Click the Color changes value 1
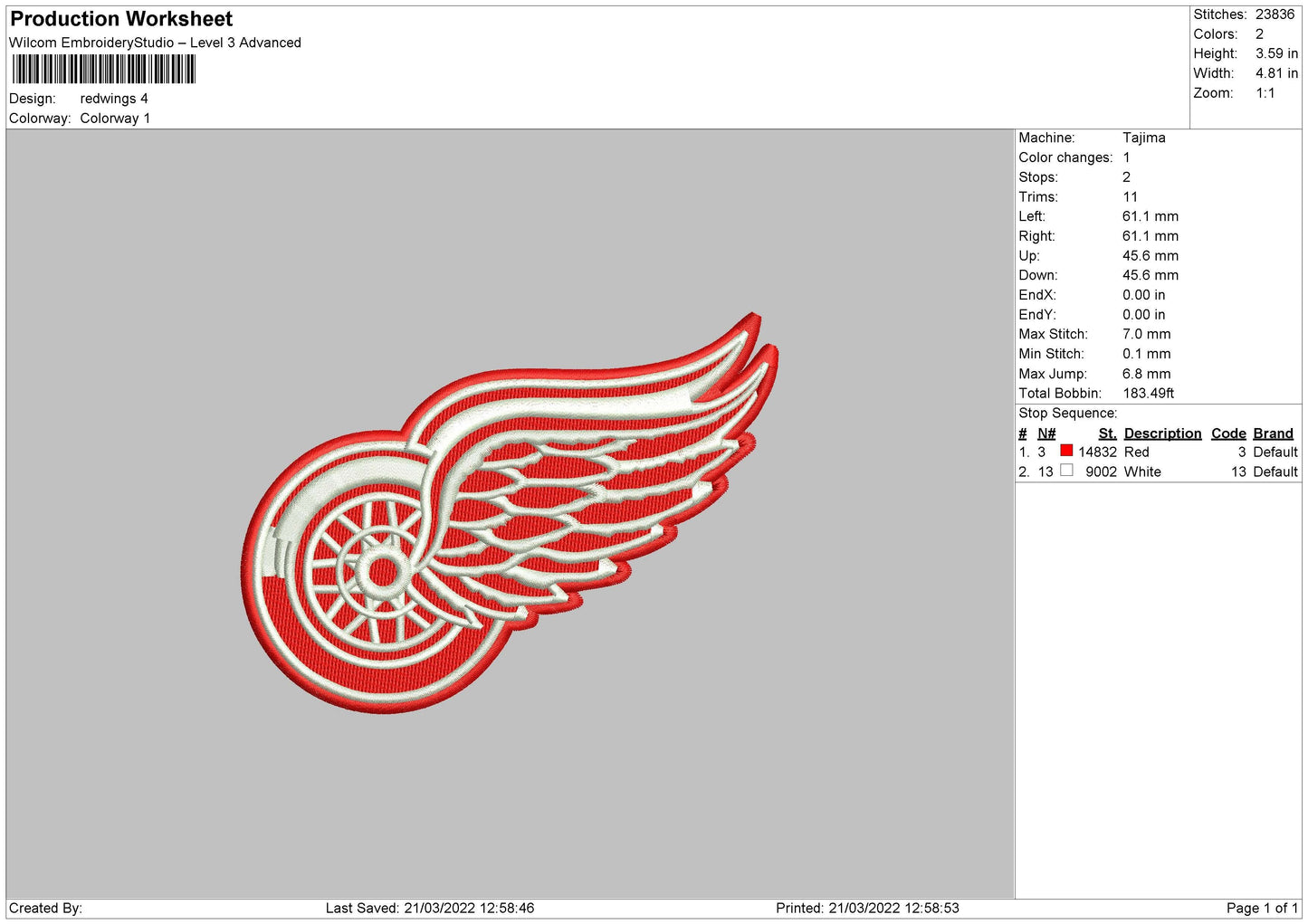Image resolution: width=1308 pixels, height=924 pixels. pyautogui.click(x=1126, y=157)
